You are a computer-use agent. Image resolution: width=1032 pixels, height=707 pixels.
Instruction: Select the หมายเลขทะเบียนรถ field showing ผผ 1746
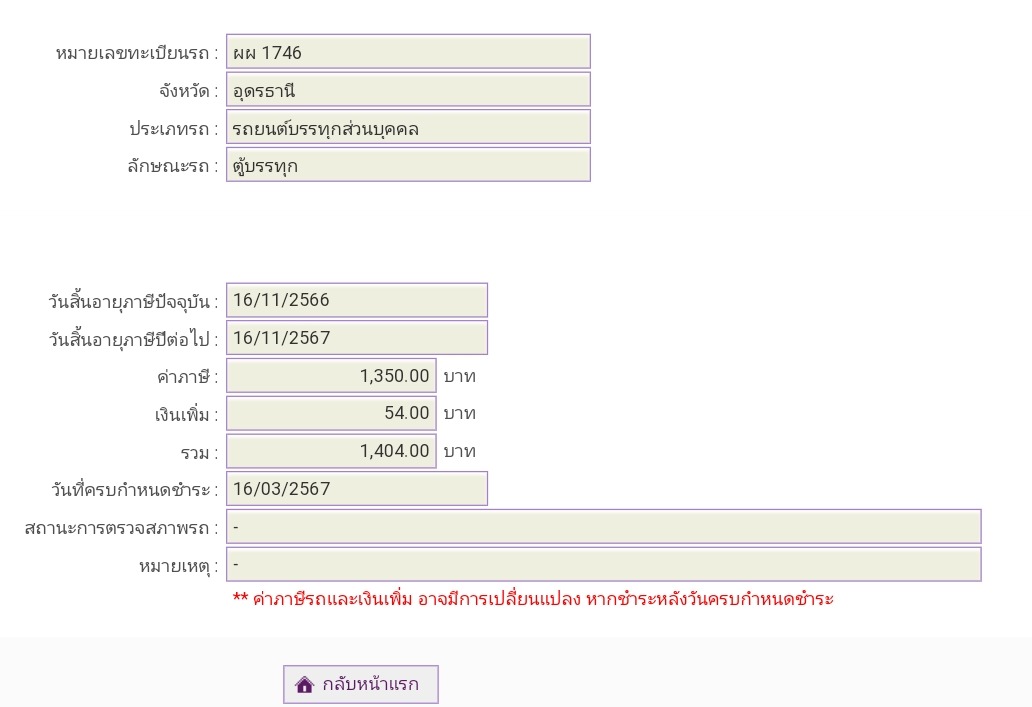pyautogui.click(x=408, y=51)
